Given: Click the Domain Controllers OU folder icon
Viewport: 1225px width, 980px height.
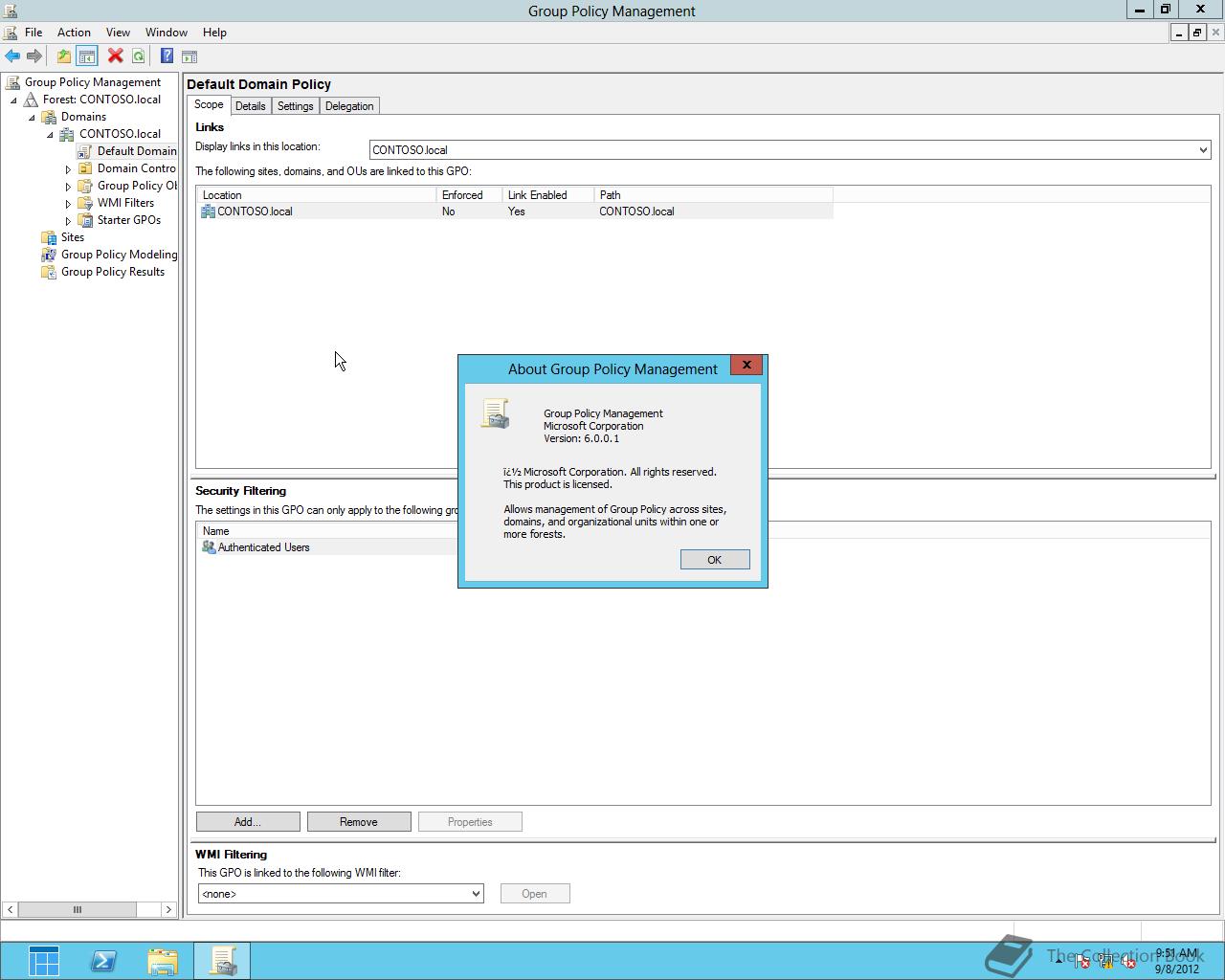Looking at the screenshot, I should (86, 168).
